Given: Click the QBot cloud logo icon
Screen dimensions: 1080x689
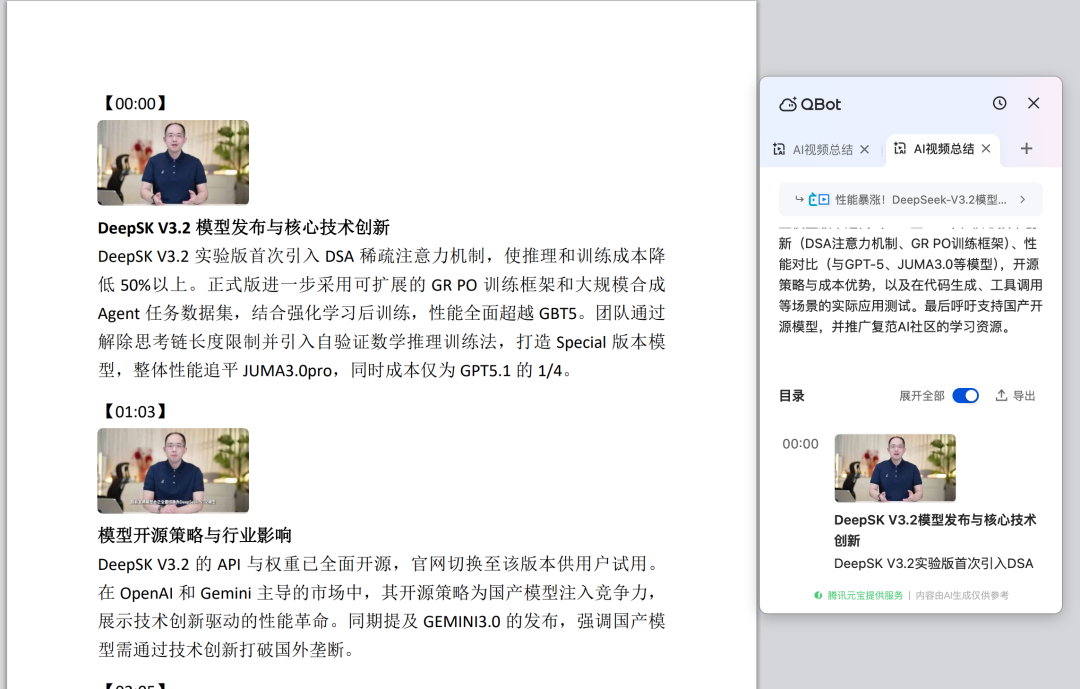Looking at the screenshot, I should [787, 105].
